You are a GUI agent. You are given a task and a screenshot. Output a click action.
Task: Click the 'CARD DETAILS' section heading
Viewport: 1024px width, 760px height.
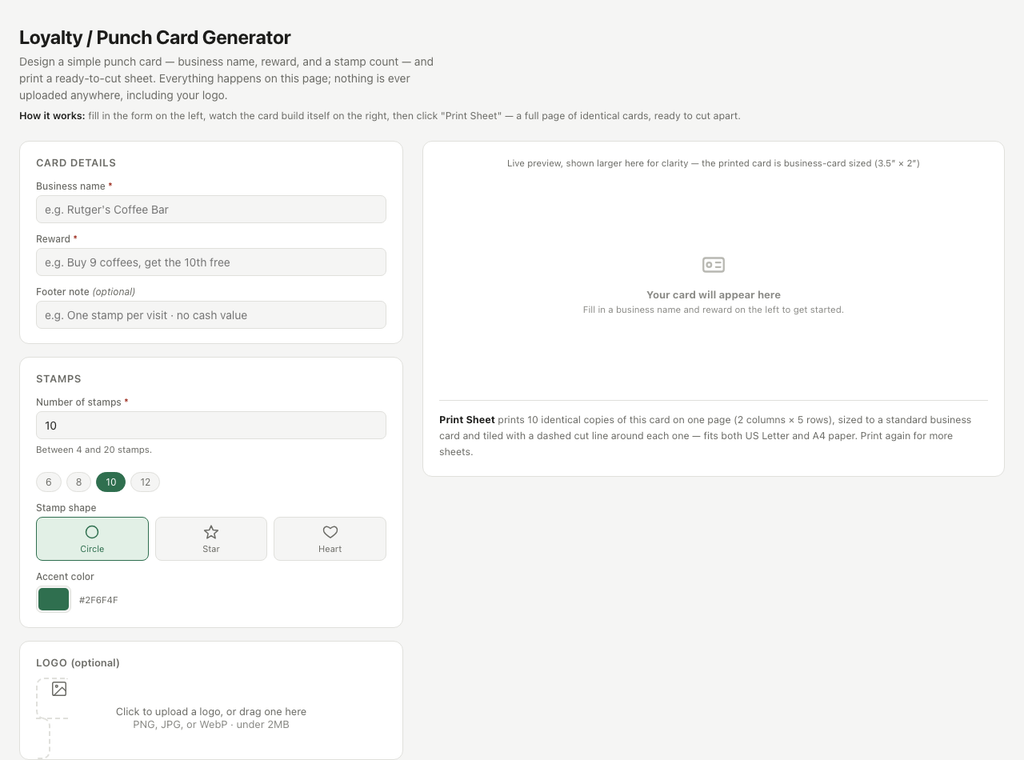76,163
